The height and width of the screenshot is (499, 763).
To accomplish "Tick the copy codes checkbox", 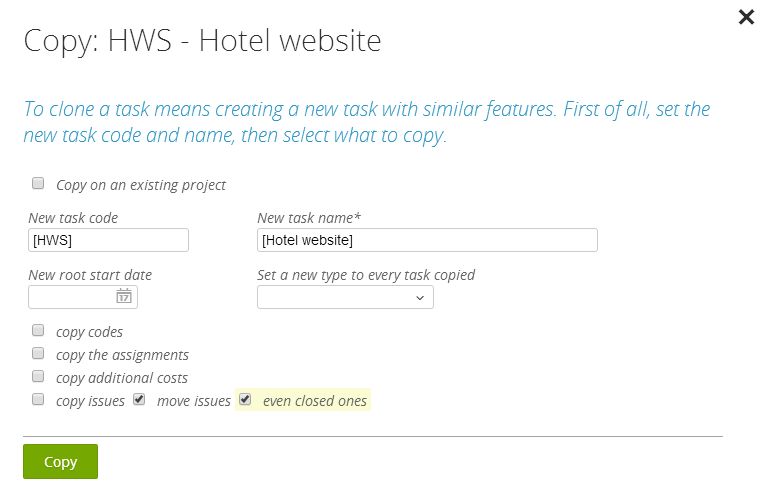I will [x=38, y=331].
